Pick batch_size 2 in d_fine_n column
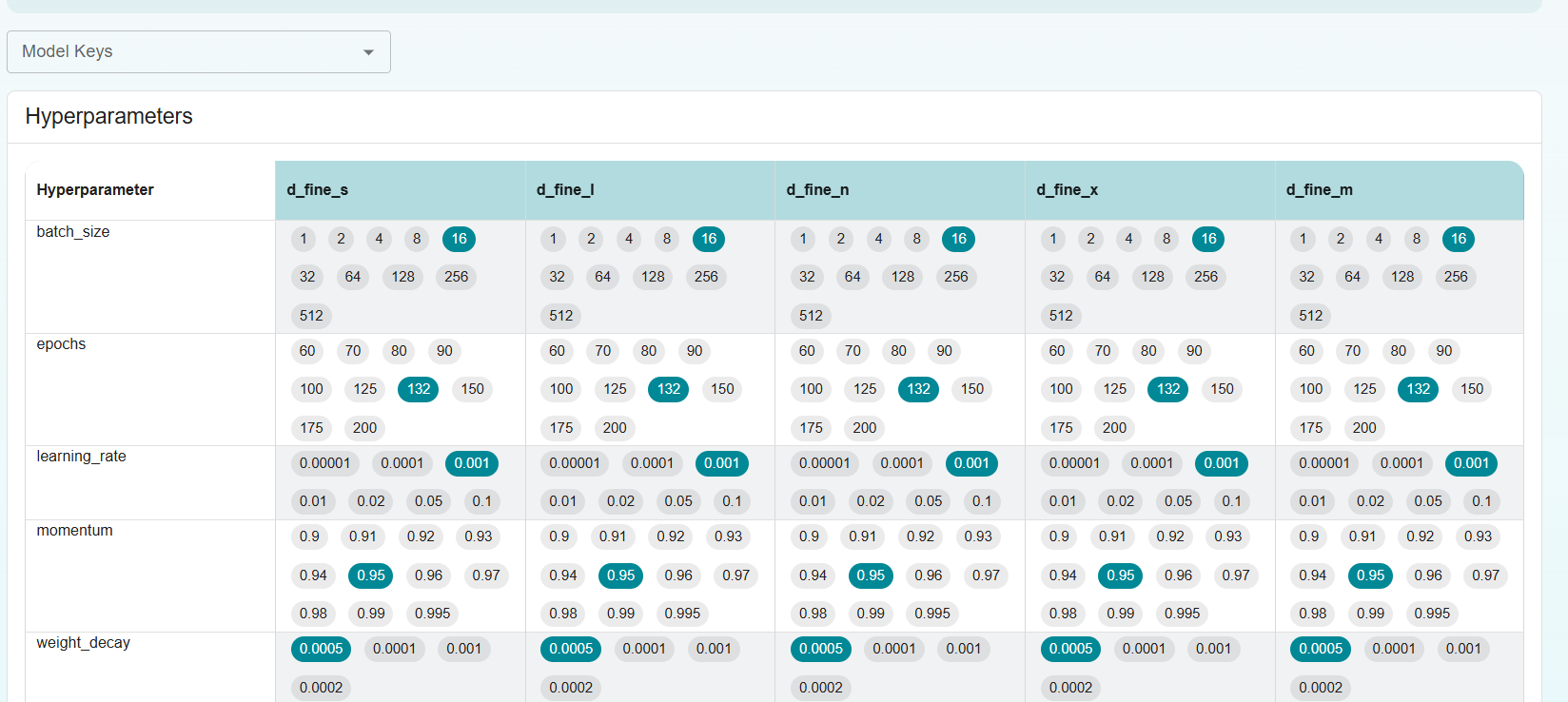This screenshot has height=702, width=1568. click(841, 239)
